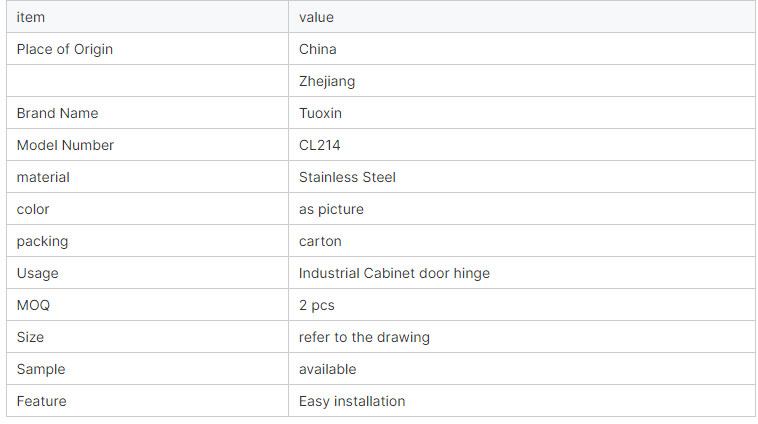
Task: Select the 'Tuoxin' brand value
Action: click(x=320, y=113)
